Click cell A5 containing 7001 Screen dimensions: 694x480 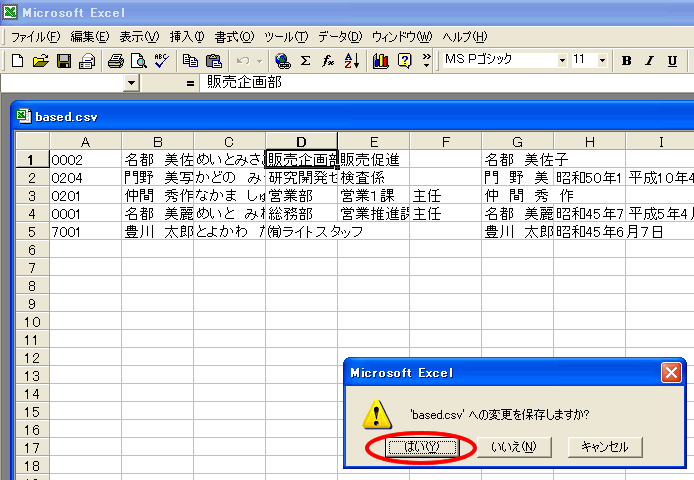pyautogui.click(x=85, y=232)
